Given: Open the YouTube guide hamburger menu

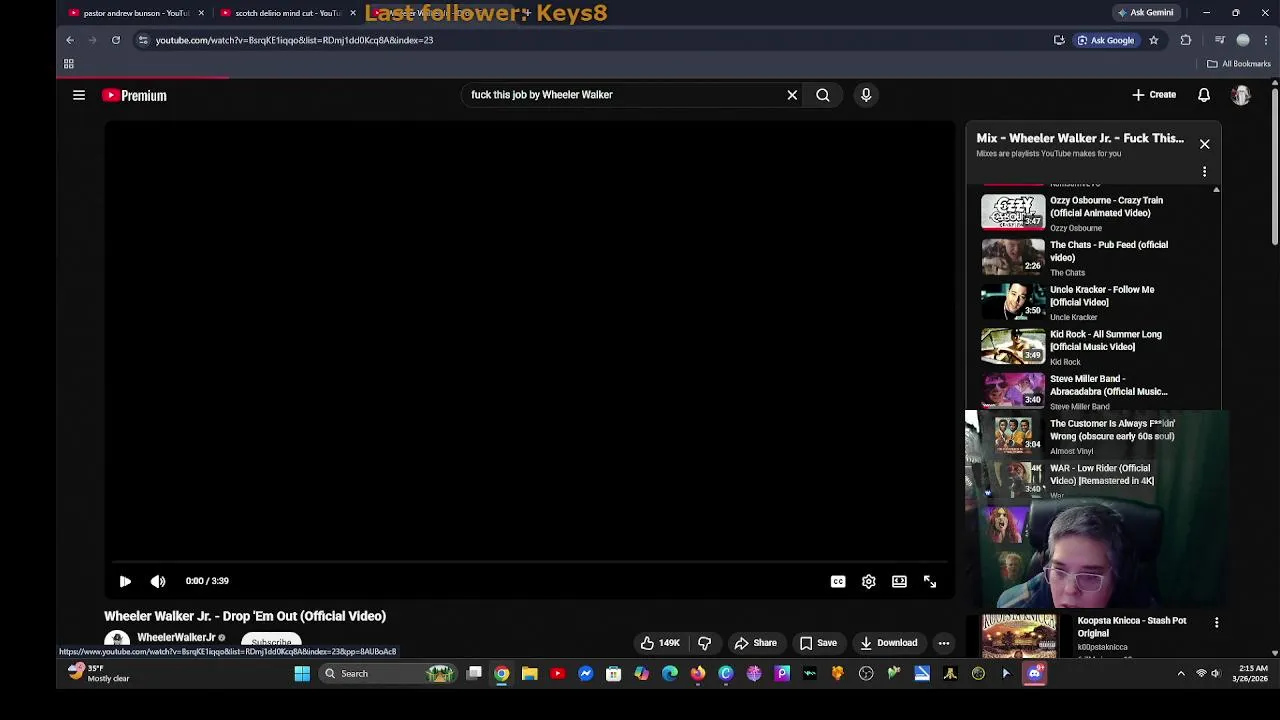Looking at the screenshot, I should click(79, 95).
